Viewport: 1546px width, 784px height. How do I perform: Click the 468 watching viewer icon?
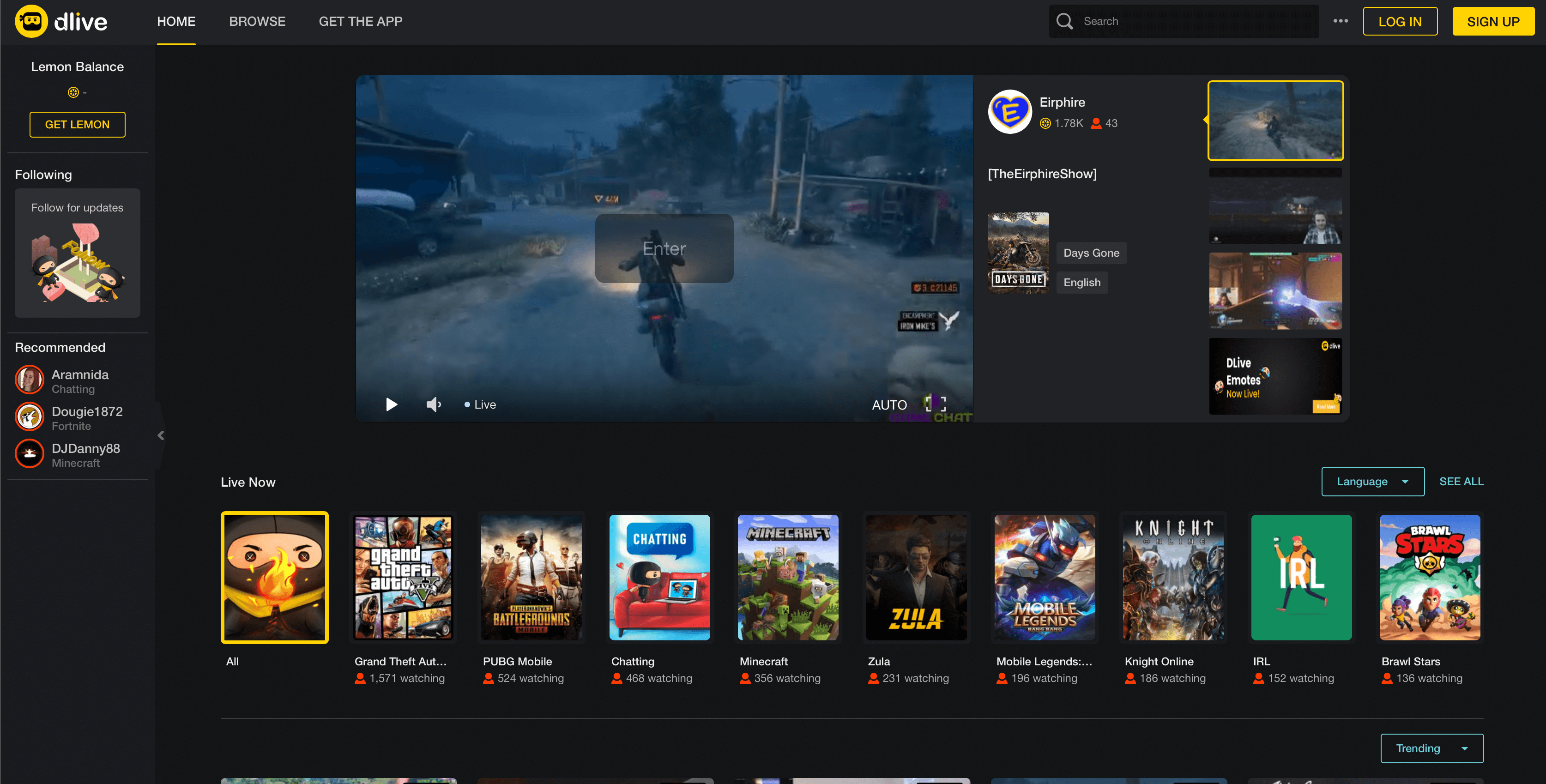(617, 678)
